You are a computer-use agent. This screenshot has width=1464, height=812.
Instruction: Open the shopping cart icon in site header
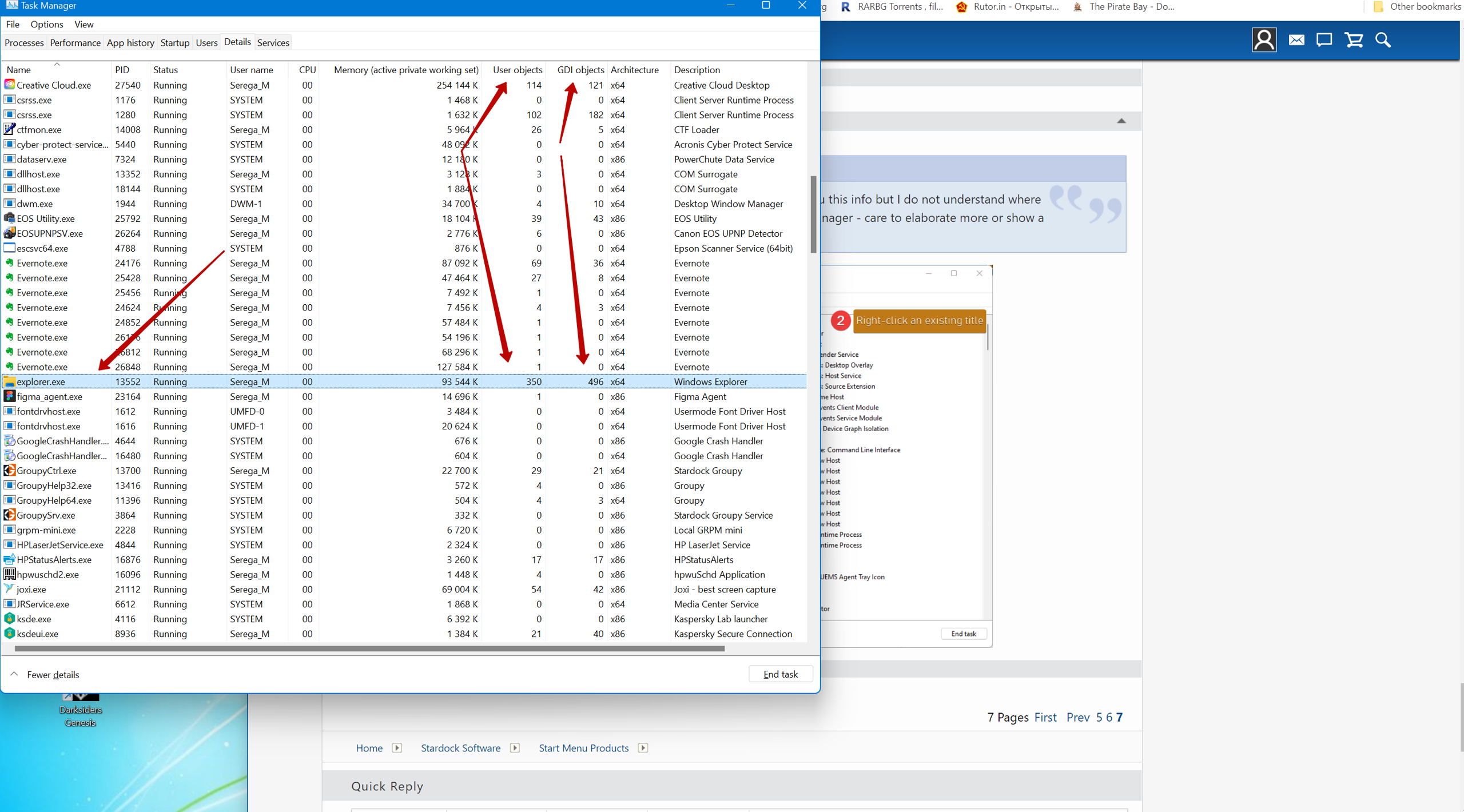click(1354, 40)
